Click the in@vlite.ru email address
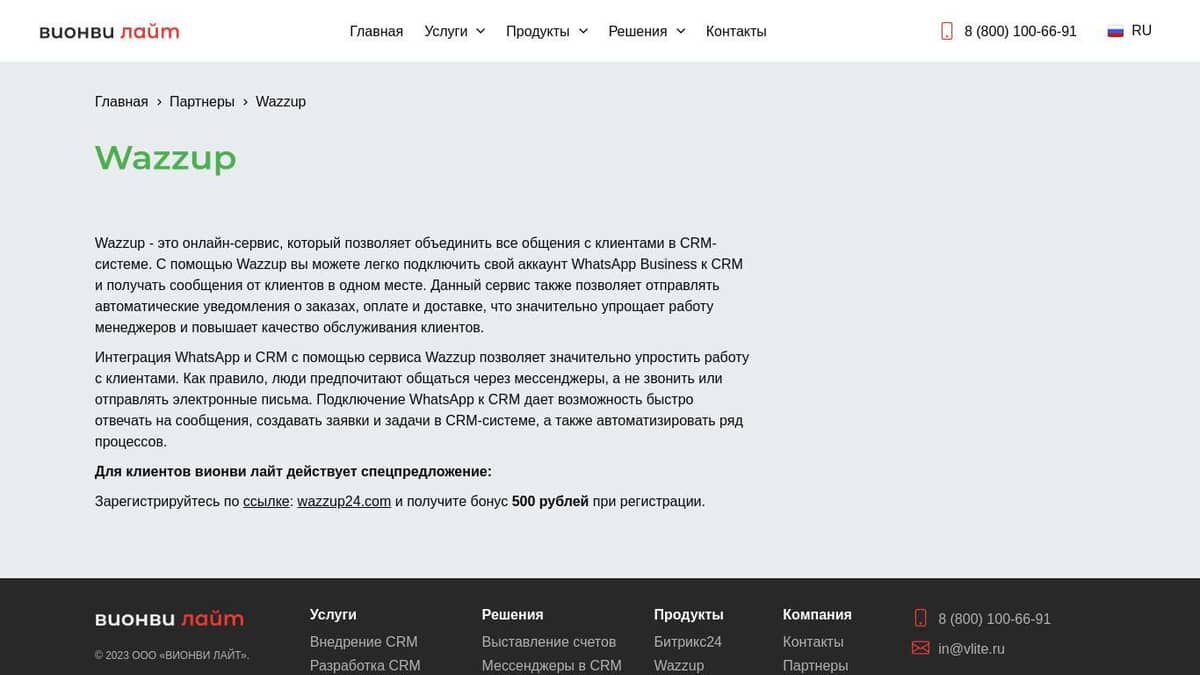This screenshot has width=1200, height=675. (x=971, y=648)
